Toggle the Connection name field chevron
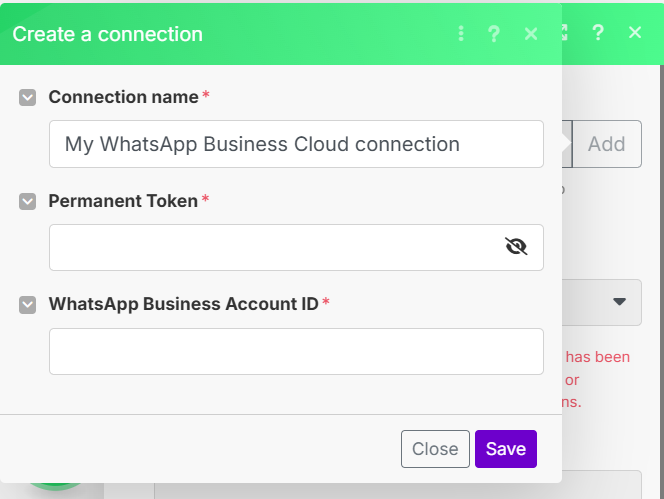The image size is (664, 499). [x=28, y=97]
